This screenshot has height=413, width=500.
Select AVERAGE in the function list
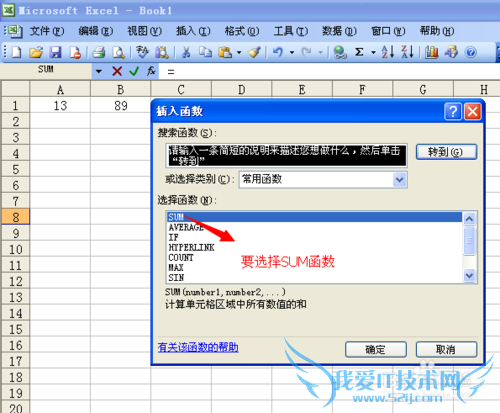tap(314, 227)
